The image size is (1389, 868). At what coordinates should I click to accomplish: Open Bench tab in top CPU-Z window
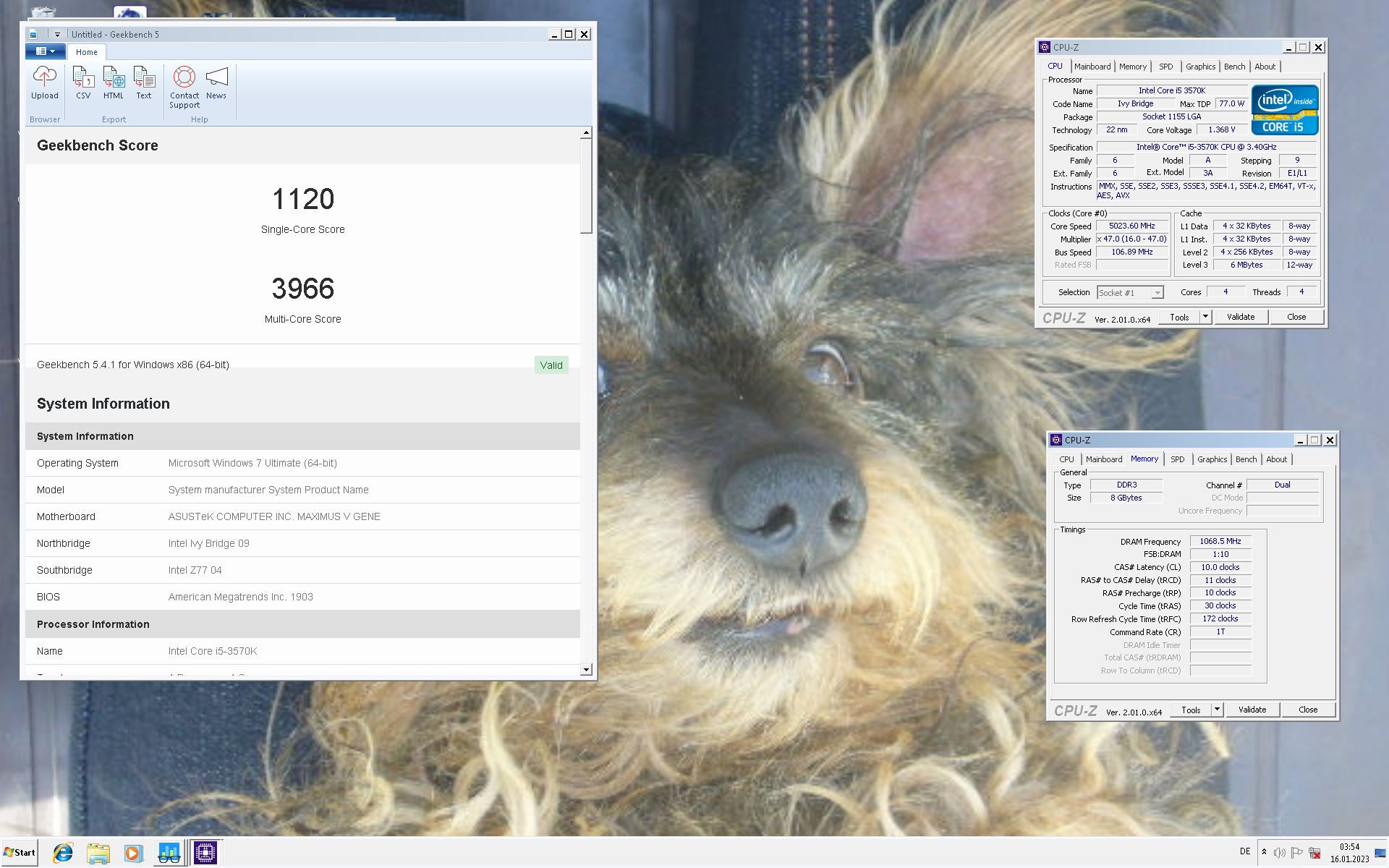tap(1235, 67)
